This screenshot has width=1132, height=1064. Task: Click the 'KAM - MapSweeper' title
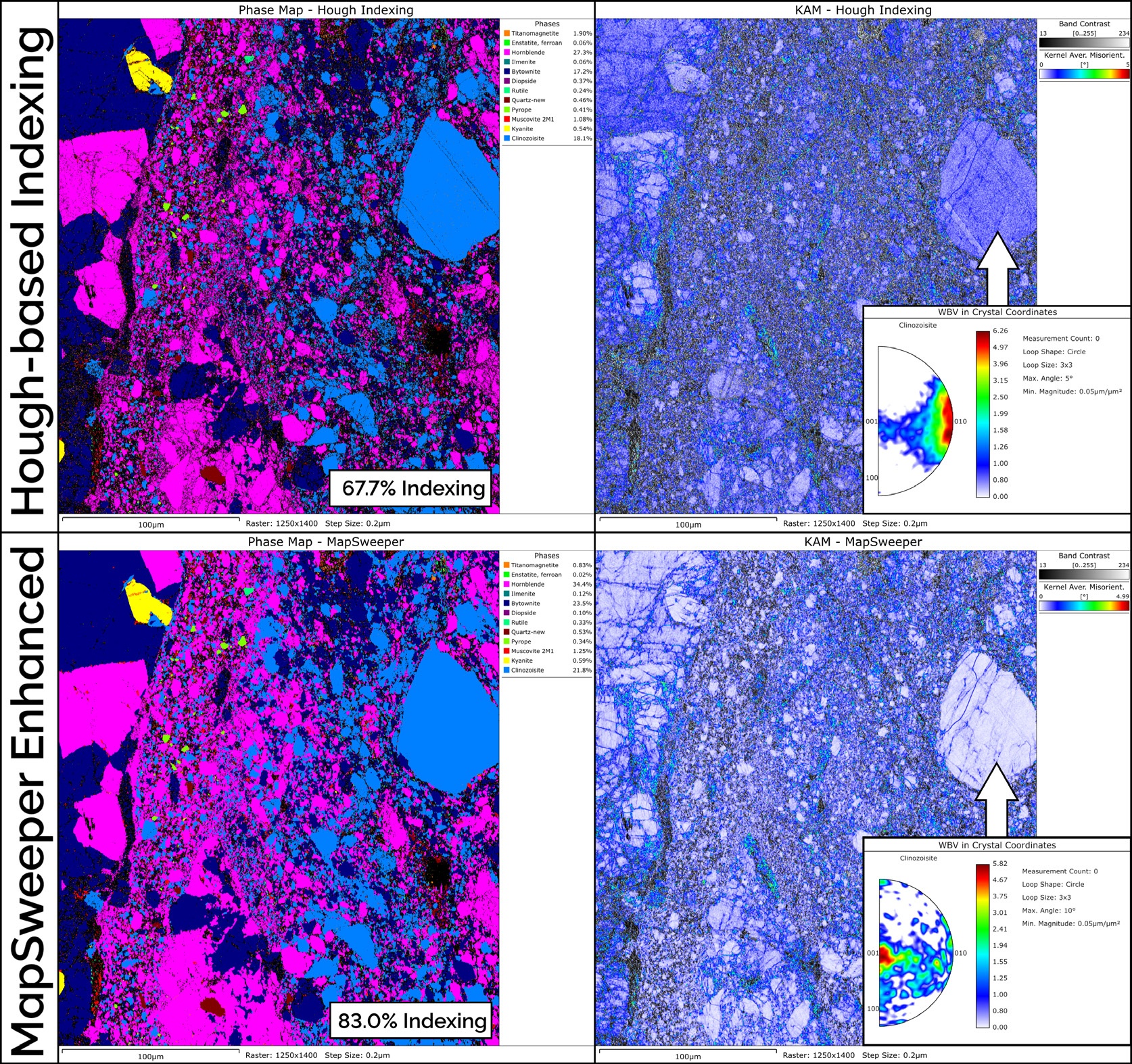pos(863,542)
